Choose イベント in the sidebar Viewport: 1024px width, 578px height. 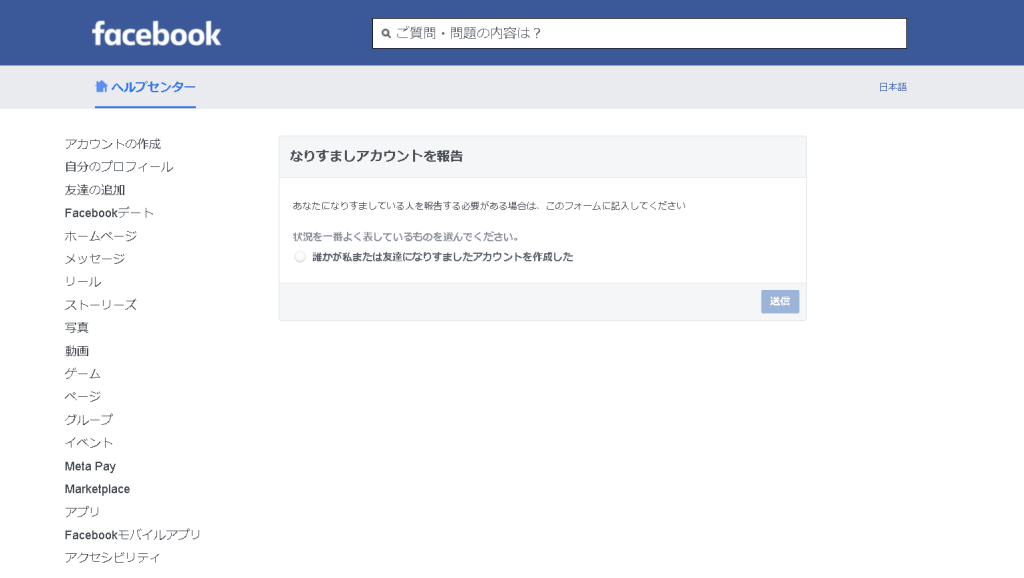89,443
